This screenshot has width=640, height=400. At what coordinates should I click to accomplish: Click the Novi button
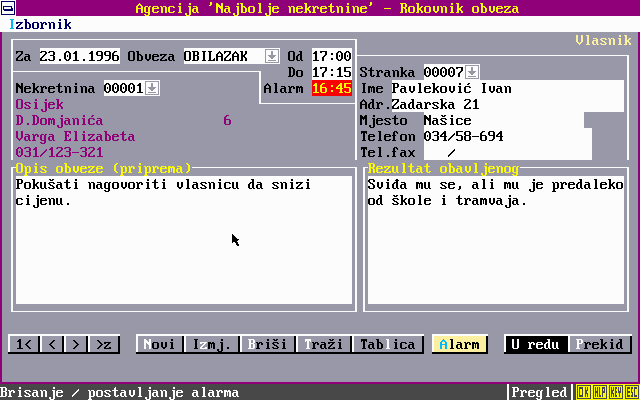(x=160, y=344)
